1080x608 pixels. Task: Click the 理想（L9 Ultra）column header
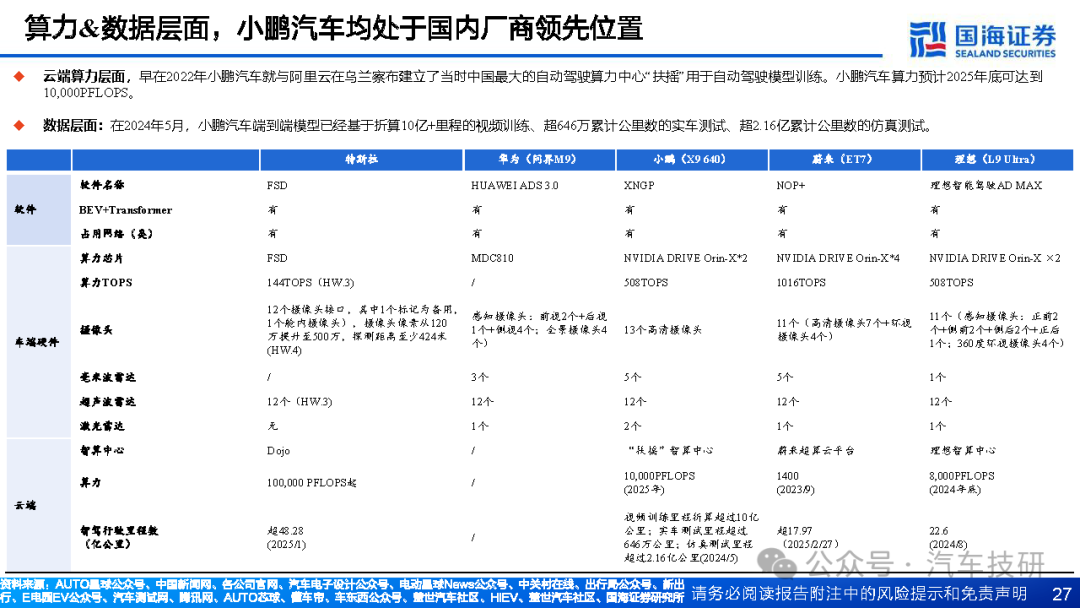[997, 159]
